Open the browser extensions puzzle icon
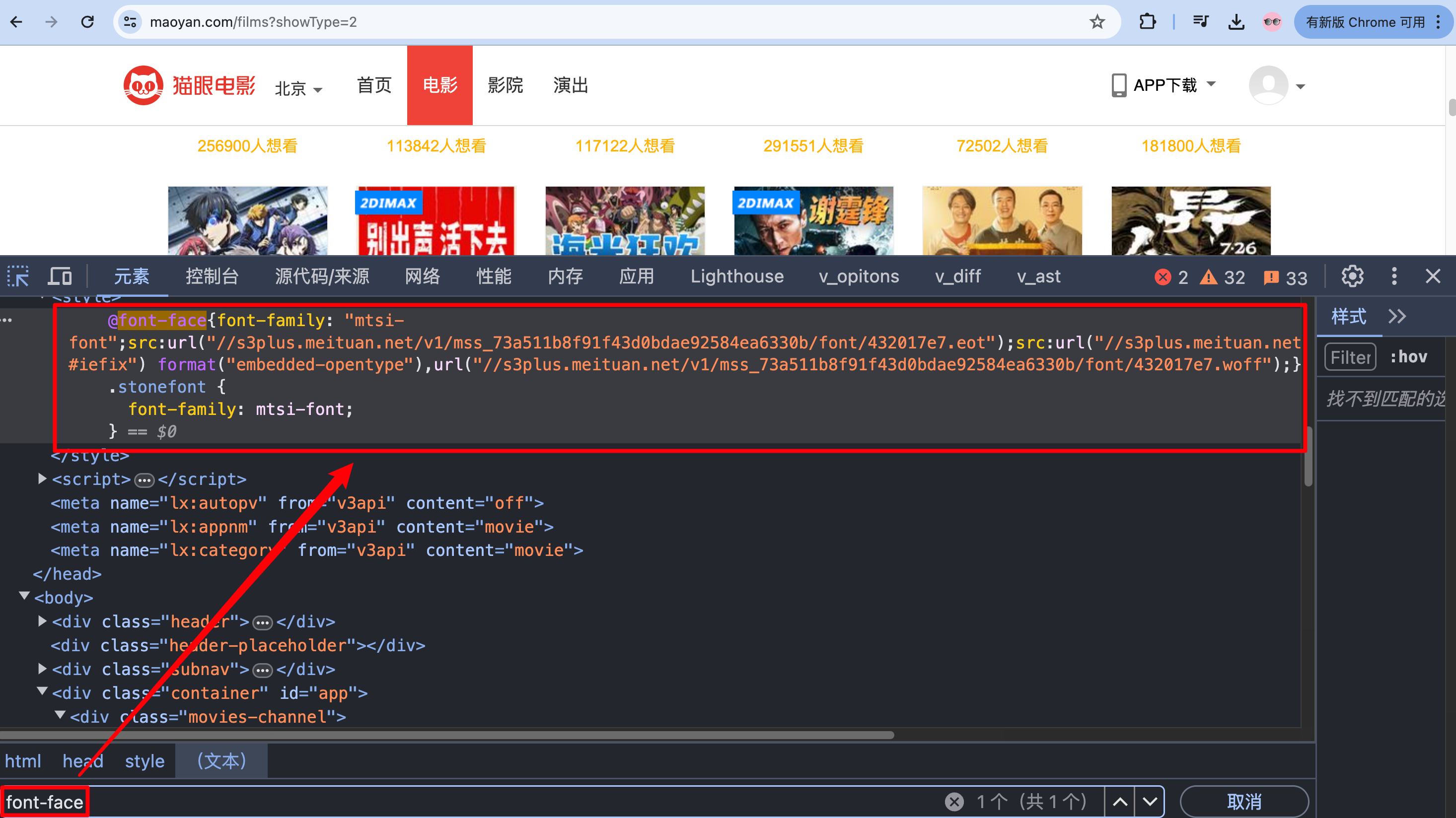 [x=1147, y=22]
